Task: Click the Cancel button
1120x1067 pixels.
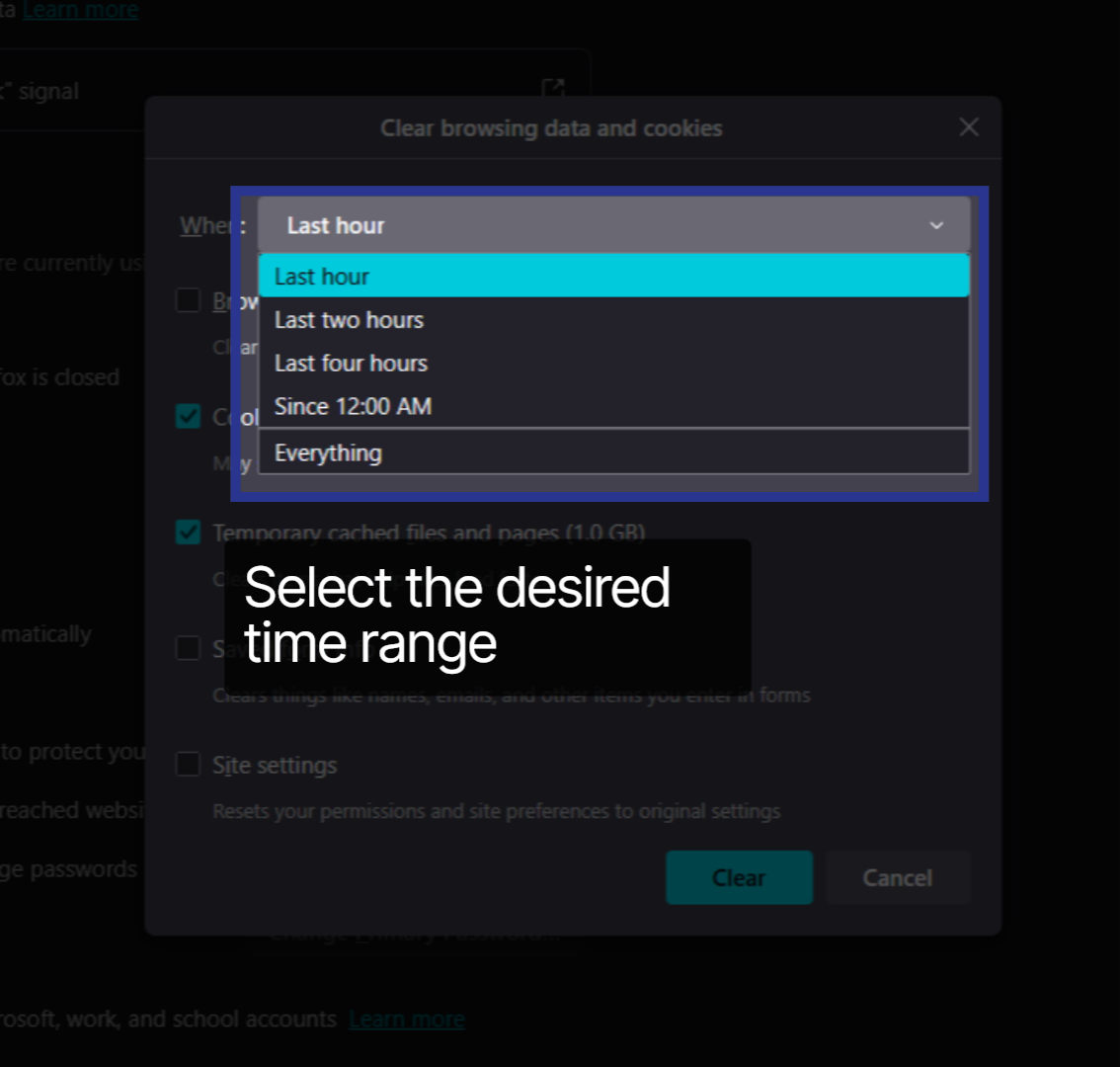Action: click(897, 877)
